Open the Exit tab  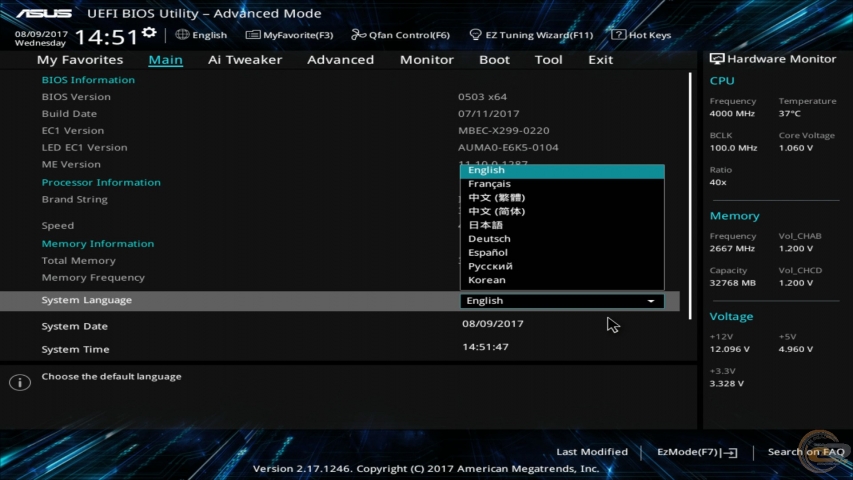601,60
